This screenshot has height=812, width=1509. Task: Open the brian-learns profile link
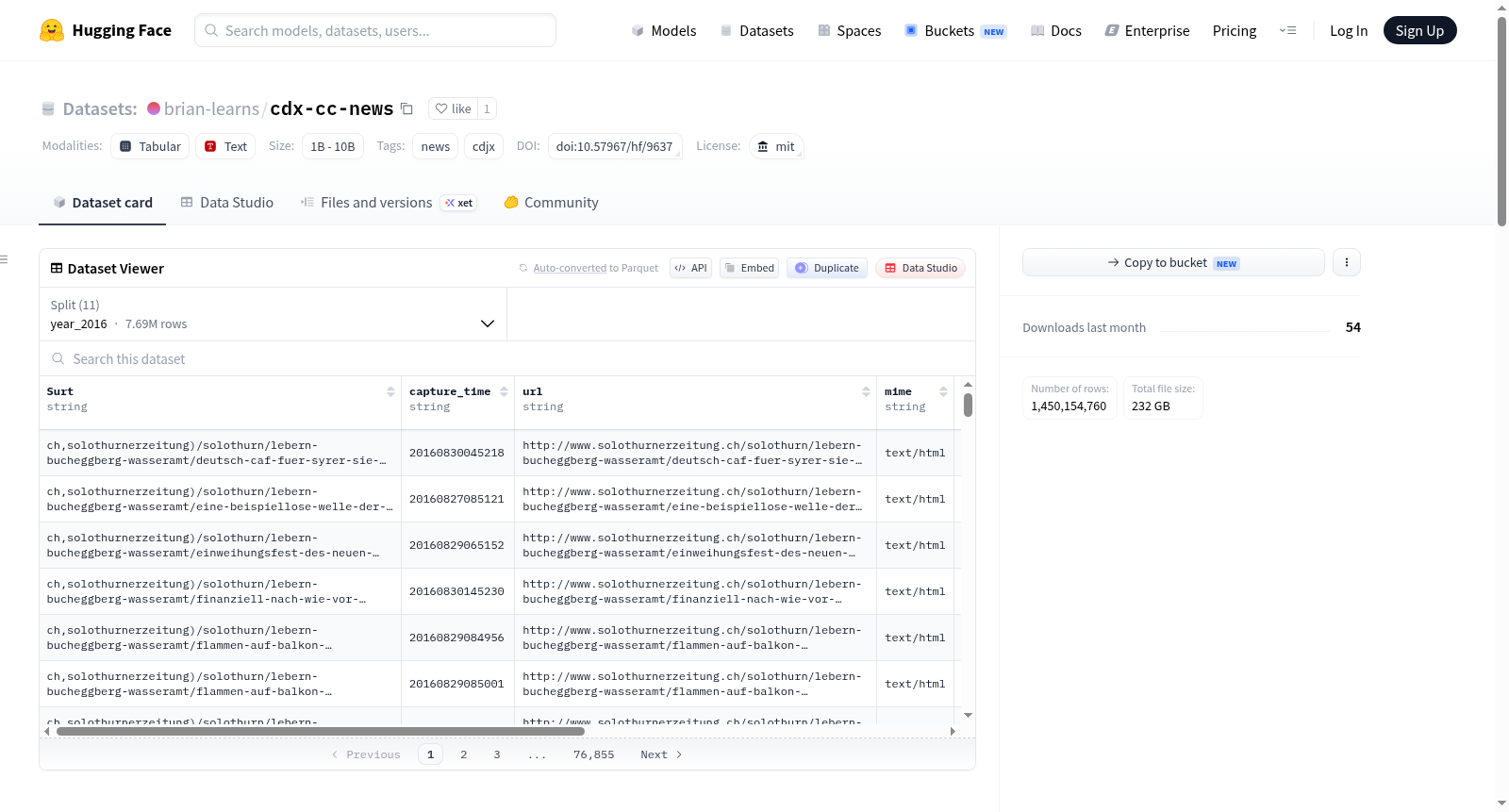click(x=211, y=108)
